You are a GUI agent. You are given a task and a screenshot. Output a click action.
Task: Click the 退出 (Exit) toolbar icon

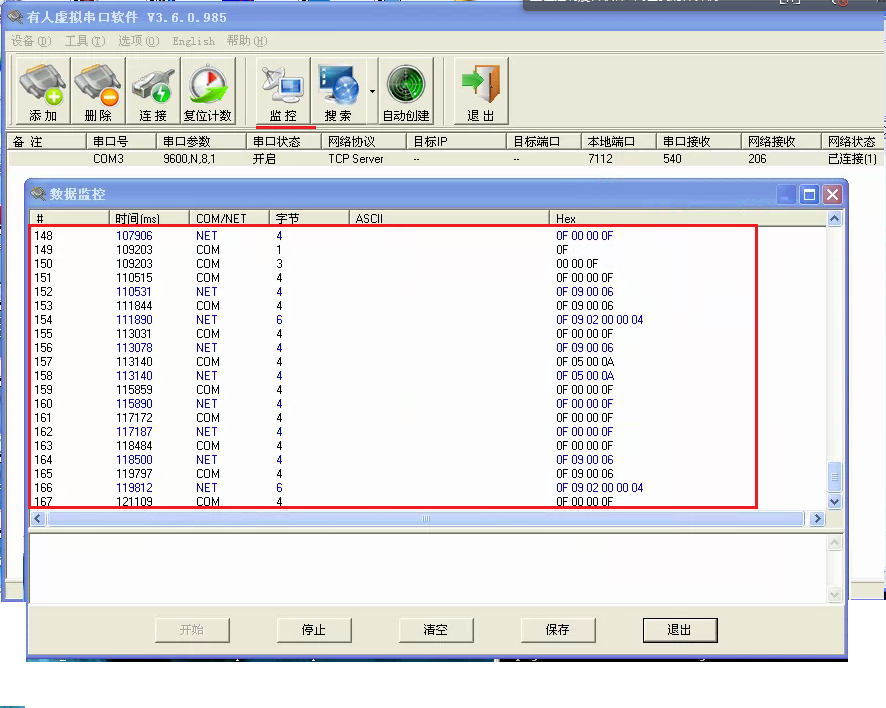(481, 92)
